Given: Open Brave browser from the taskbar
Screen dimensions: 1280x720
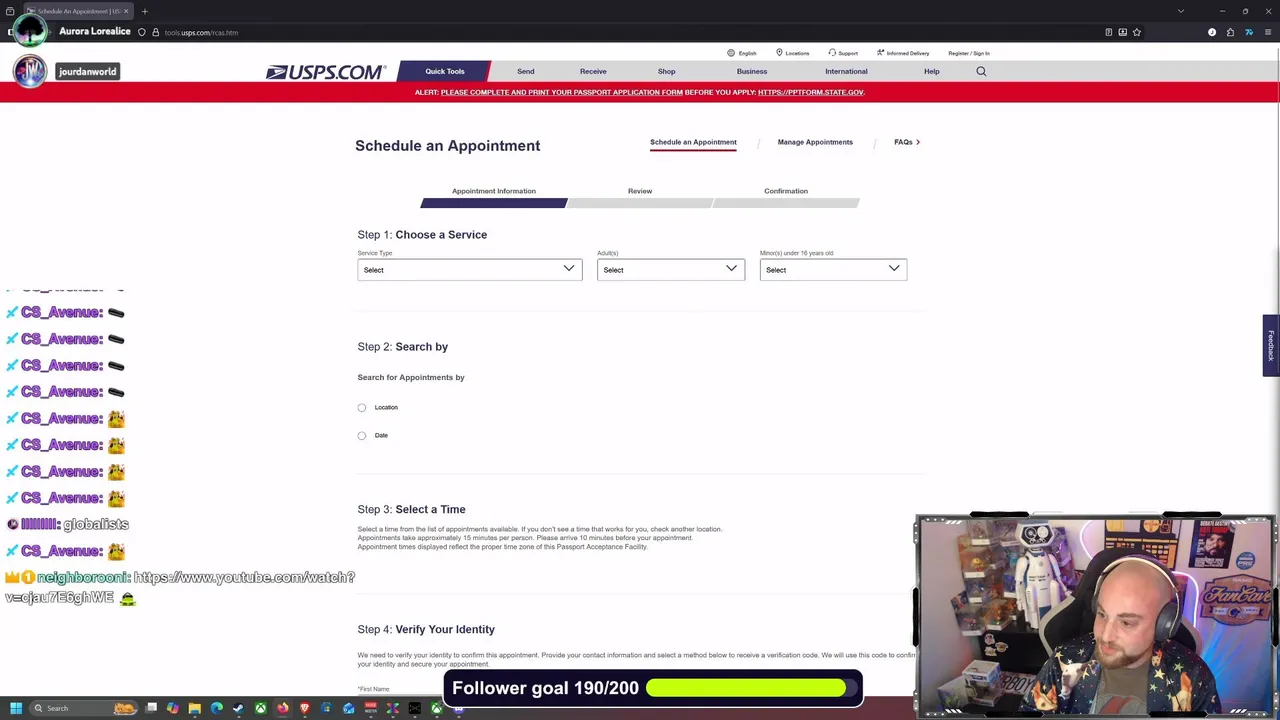Looking at the screenshot, I should 305,708.
